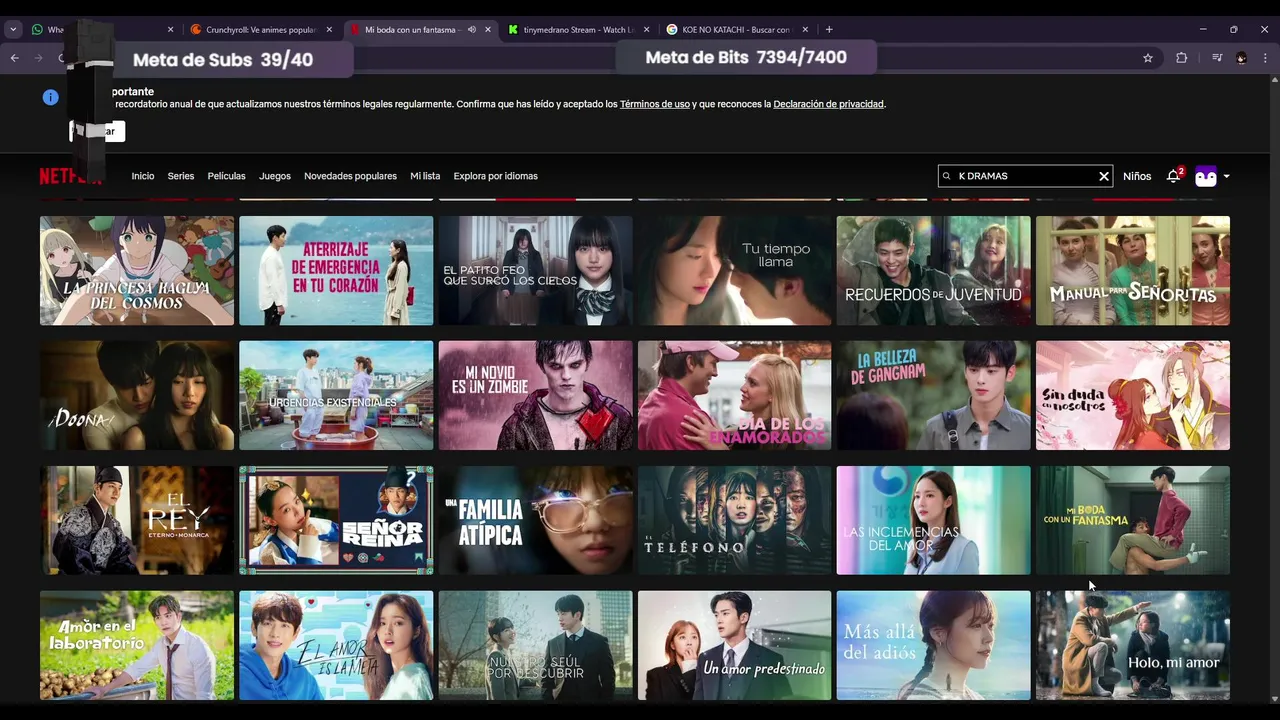The width and height of the screenshot is (1280, 720).
Task: Open the Doona thumbnail
Action: [137, 396]
